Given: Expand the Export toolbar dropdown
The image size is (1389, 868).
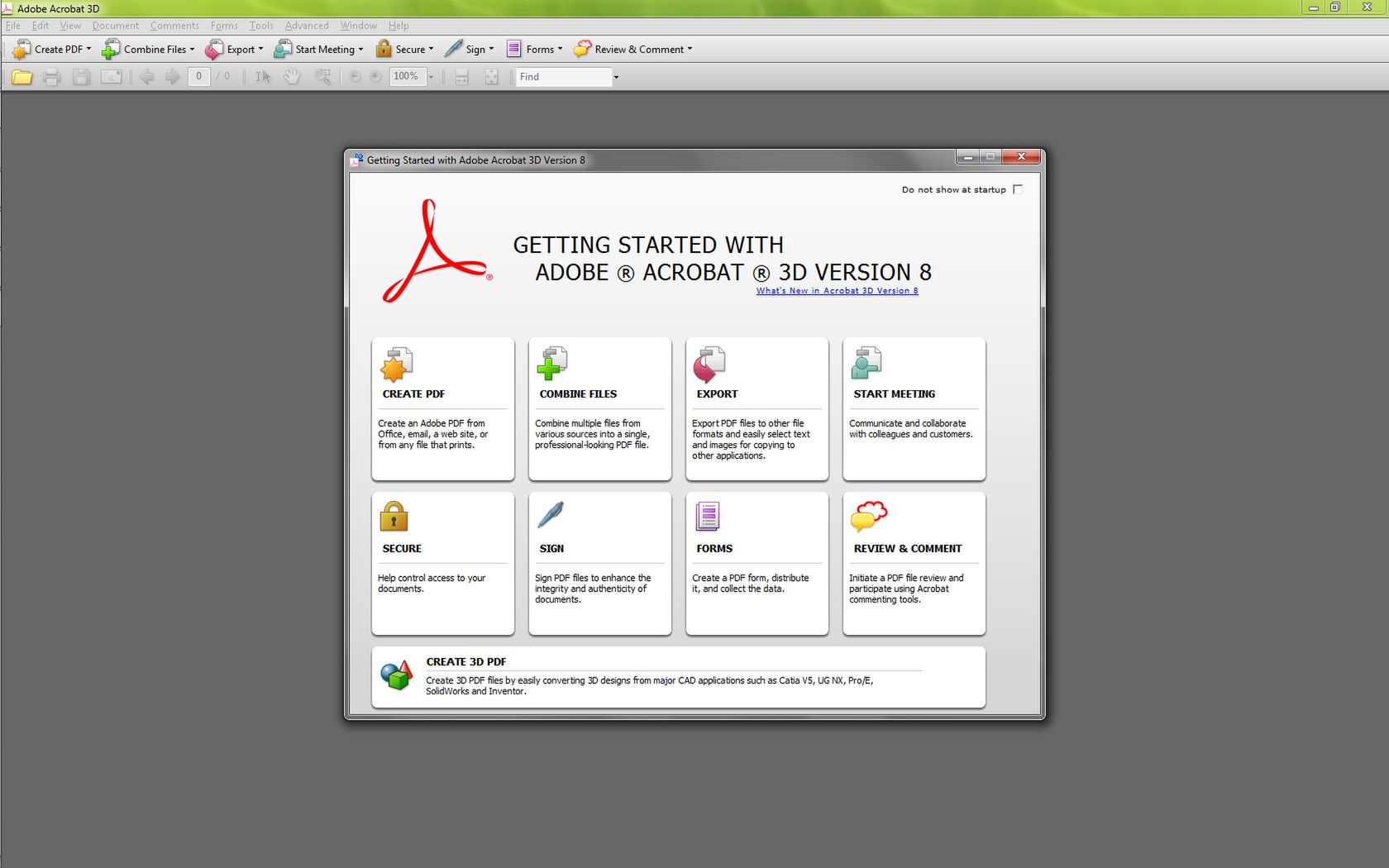Looking at the screenshot, I should point(260,49).
